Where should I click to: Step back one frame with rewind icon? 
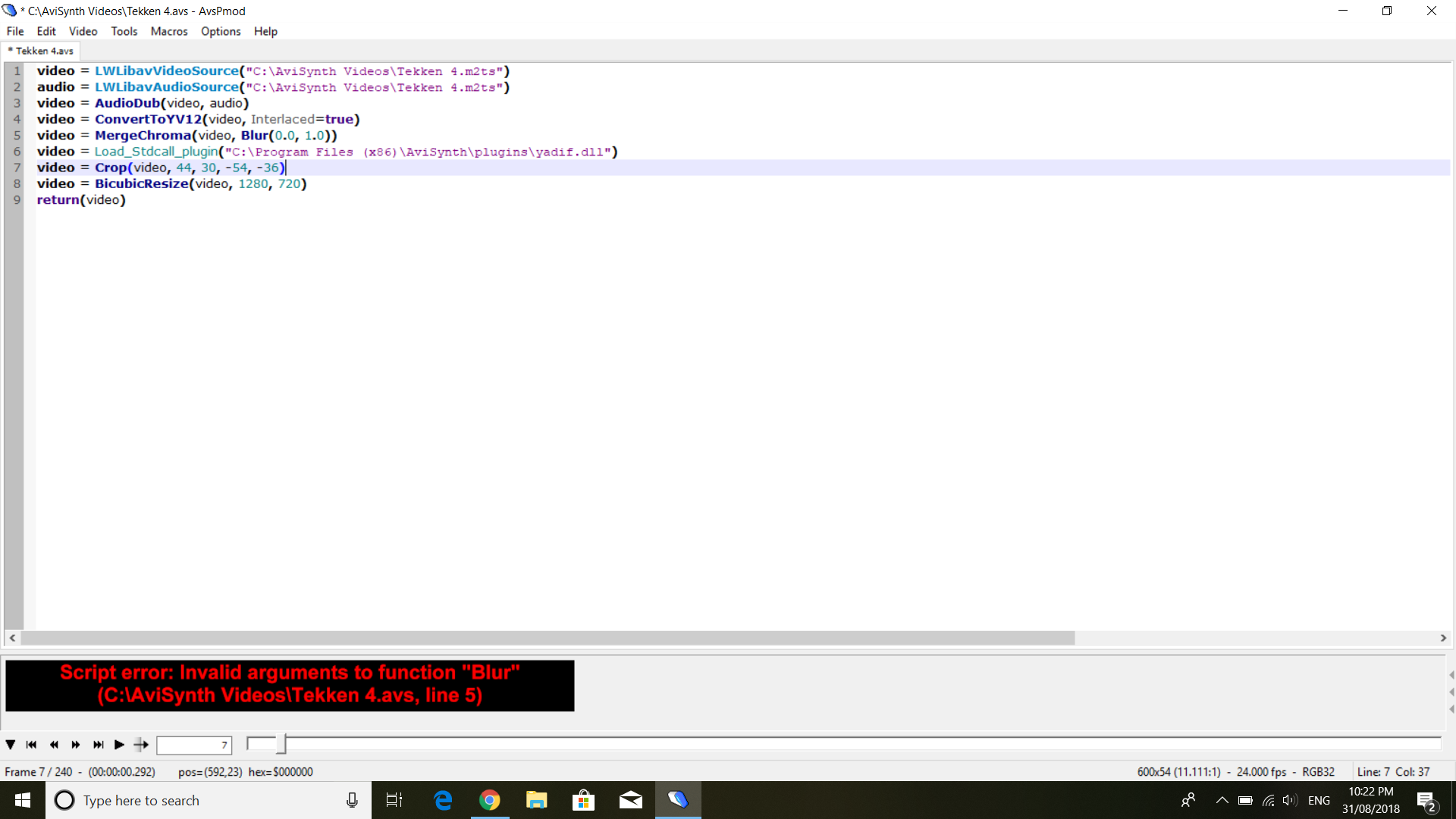(54, 745)
